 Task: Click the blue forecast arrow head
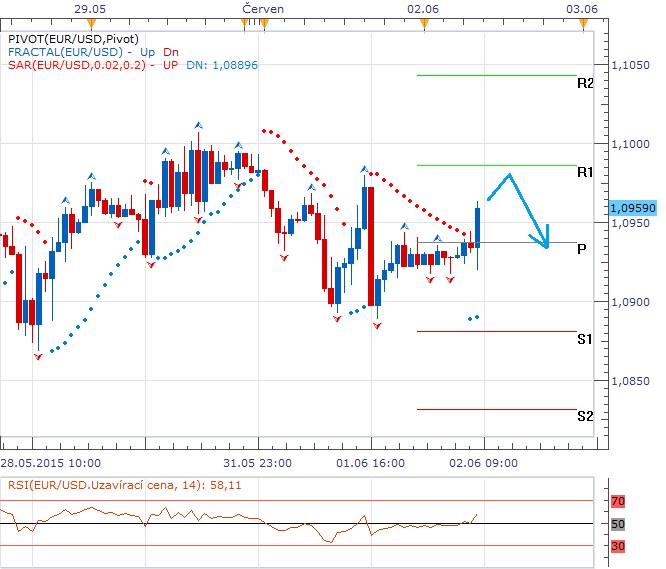pyautogui.click(x=545, y=241)
